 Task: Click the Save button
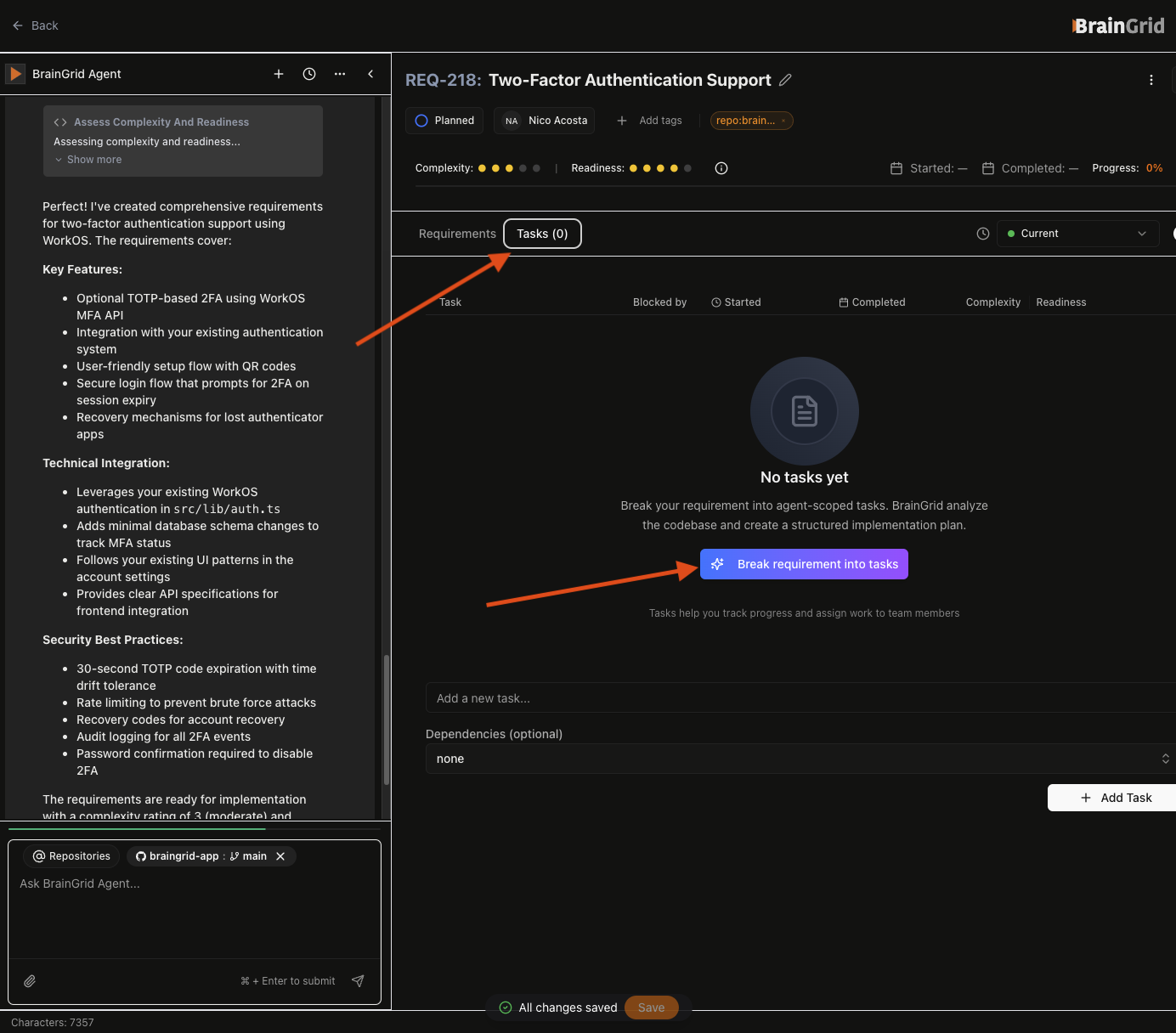click(x=651, y=1008)
